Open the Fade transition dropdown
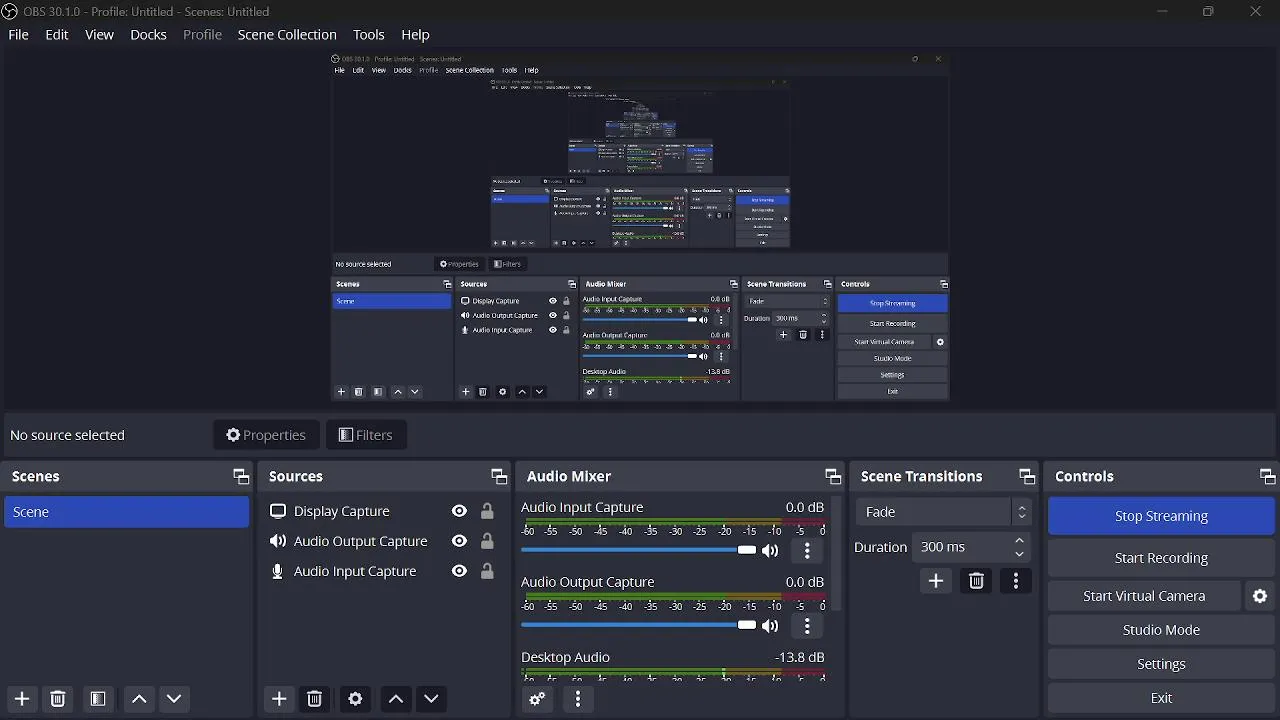 pyautogui.click(x=943, y=512)
